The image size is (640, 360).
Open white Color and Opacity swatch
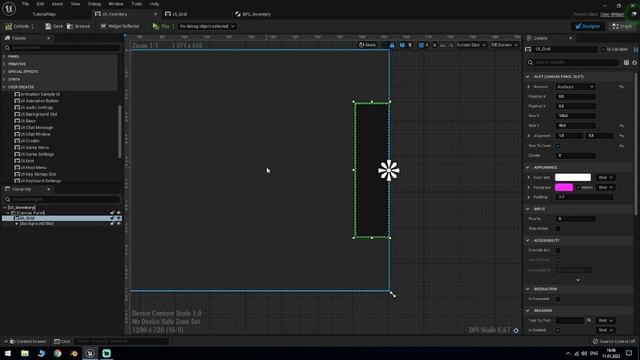click(x=573, y=178)
